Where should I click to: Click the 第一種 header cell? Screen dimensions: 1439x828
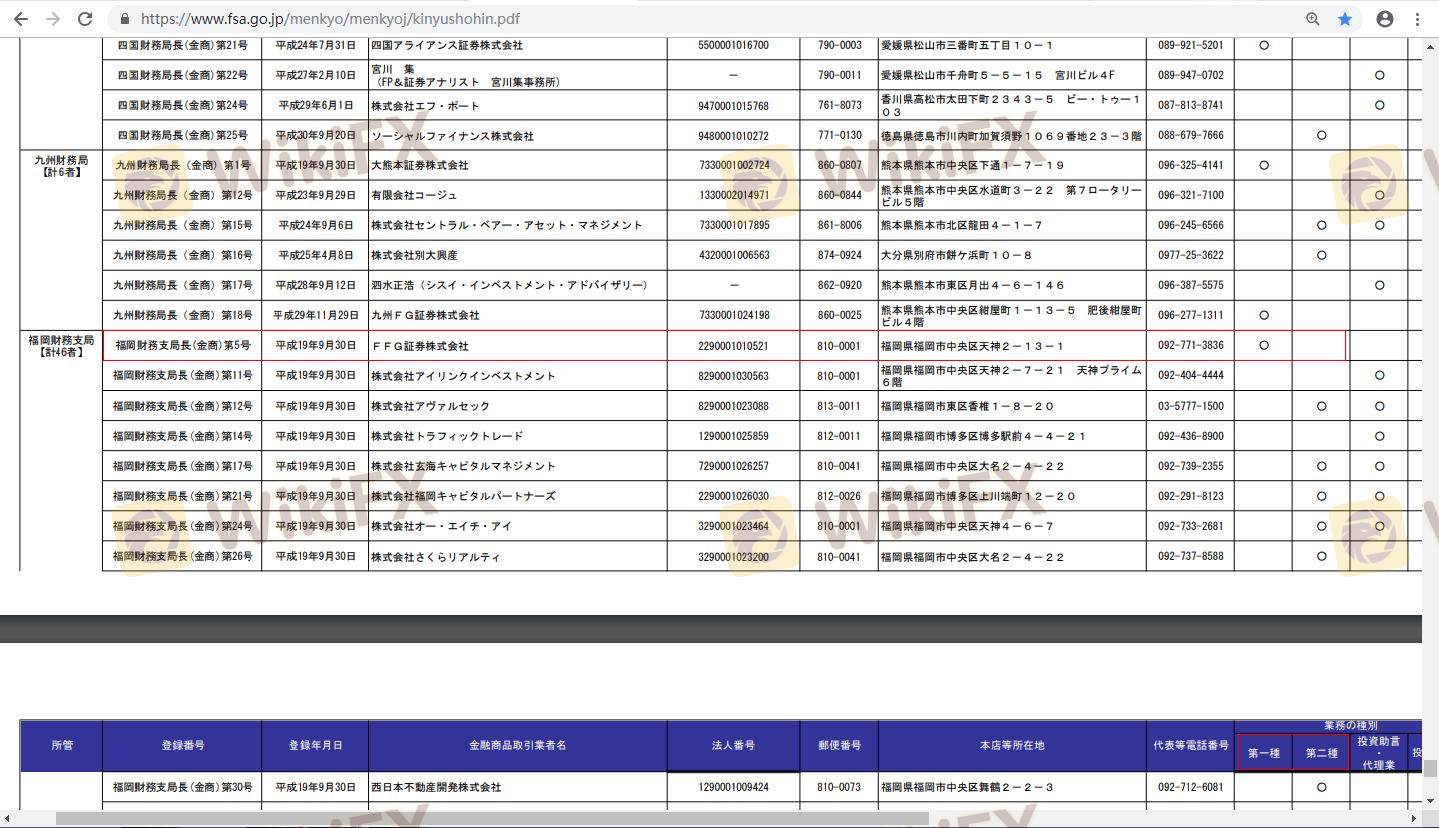1263,753
